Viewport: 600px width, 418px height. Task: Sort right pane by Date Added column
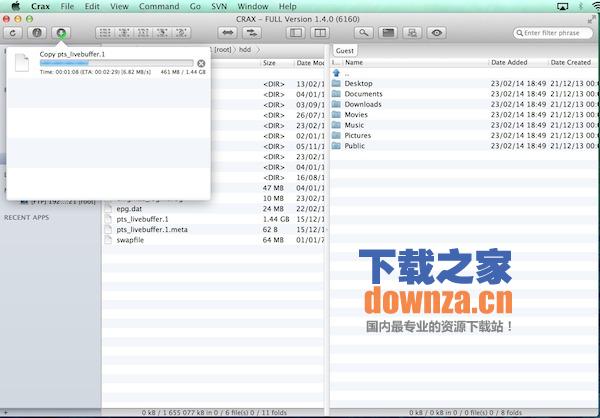point(509,62)
